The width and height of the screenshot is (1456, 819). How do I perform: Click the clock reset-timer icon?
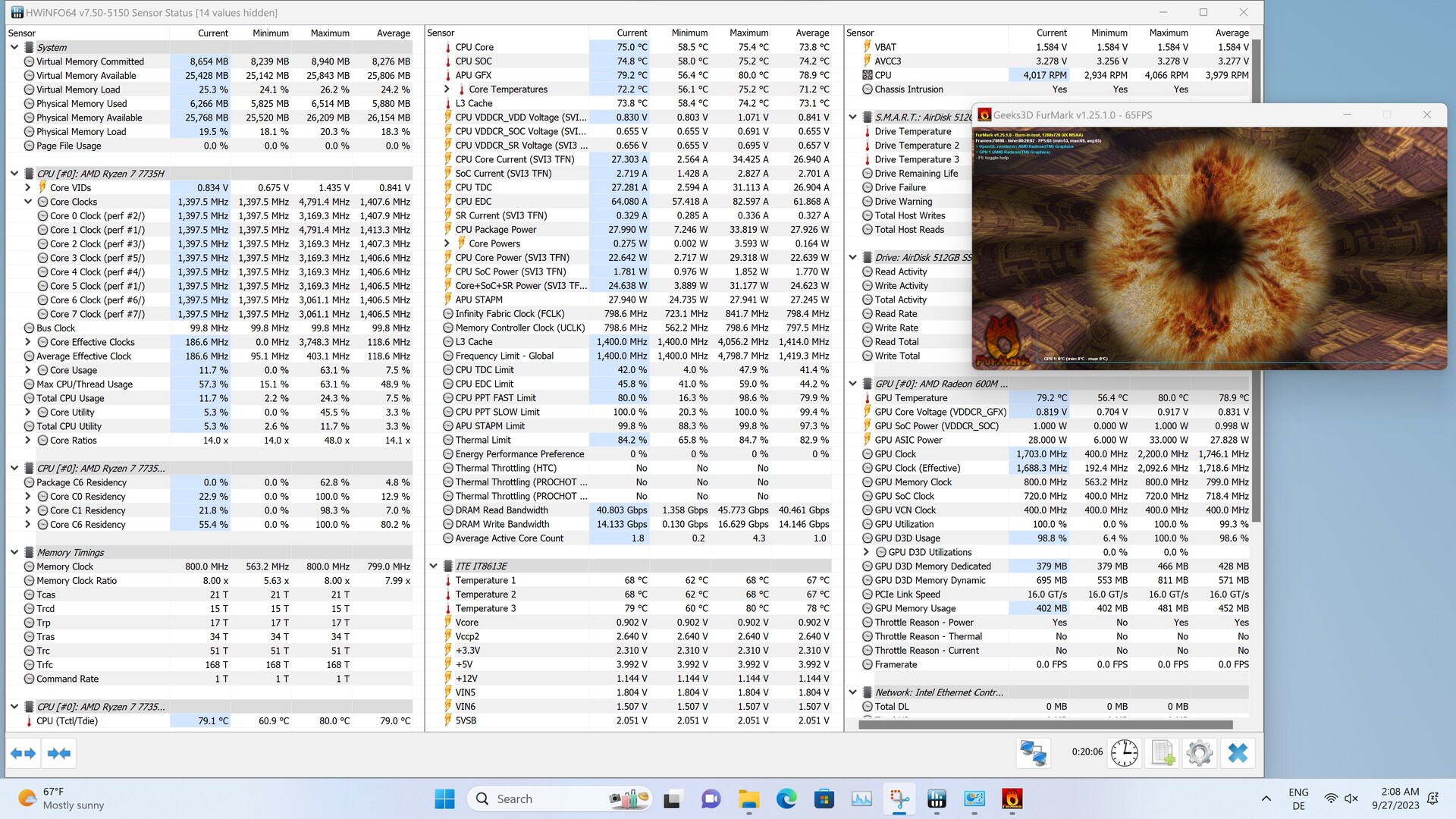1124,752
